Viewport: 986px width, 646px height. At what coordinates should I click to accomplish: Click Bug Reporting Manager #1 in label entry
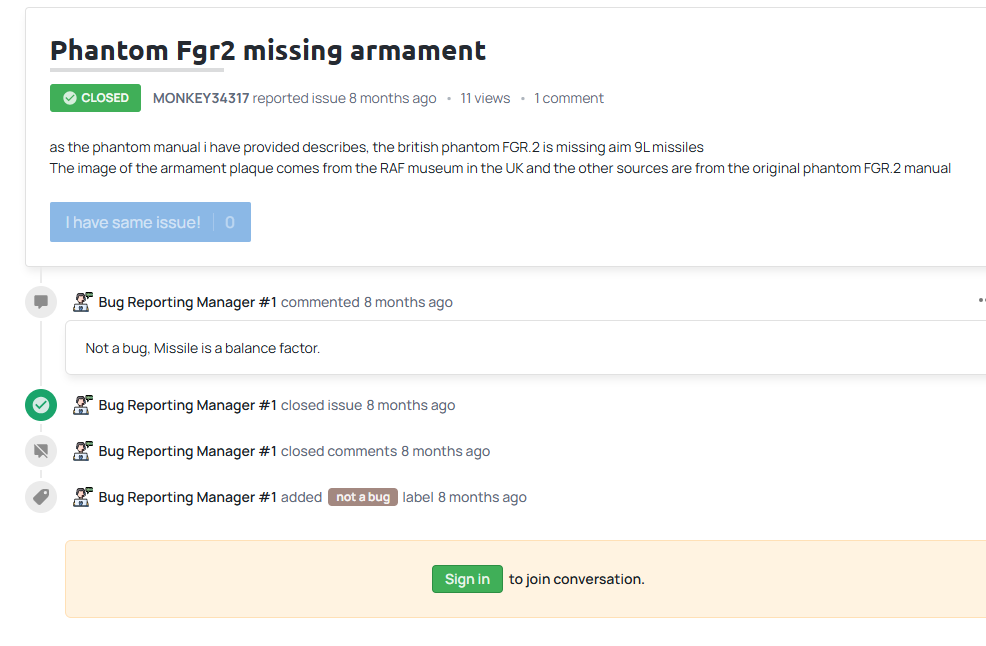click(x=187, y=497)
